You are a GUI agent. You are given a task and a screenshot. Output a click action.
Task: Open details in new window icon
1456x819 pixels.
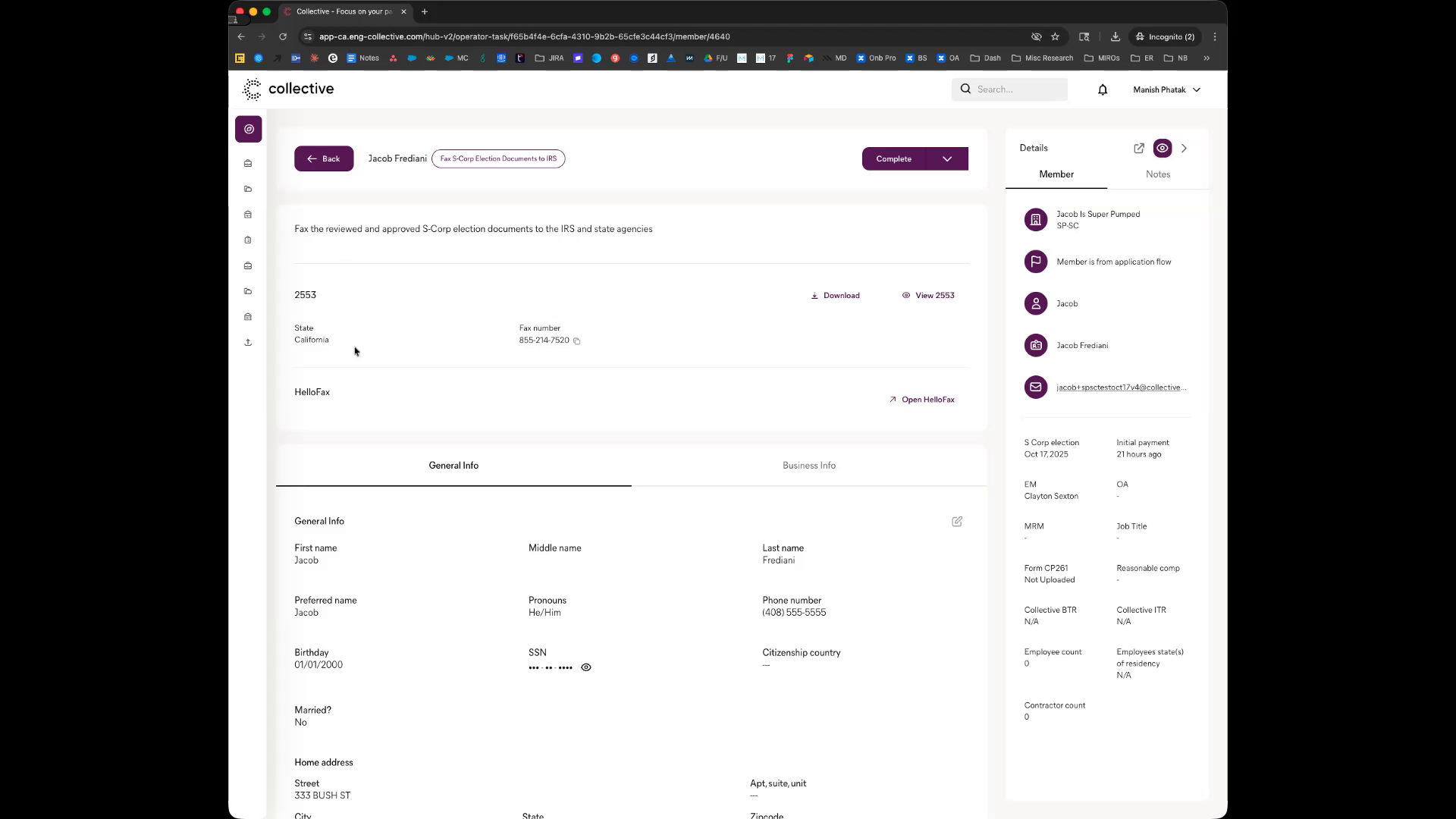pos(1138,149)
